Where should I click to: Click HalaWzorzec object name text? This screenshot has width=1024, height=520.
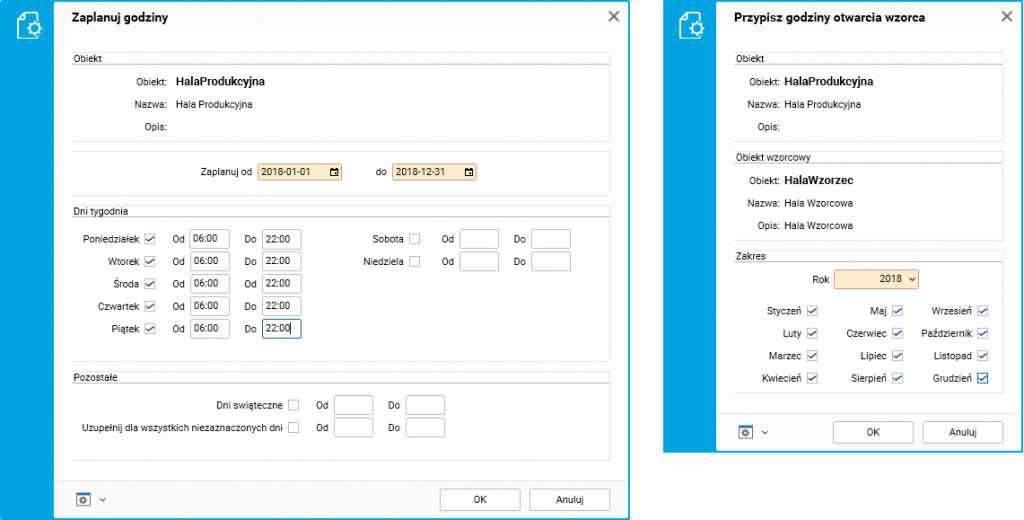(x=819, y=180)
